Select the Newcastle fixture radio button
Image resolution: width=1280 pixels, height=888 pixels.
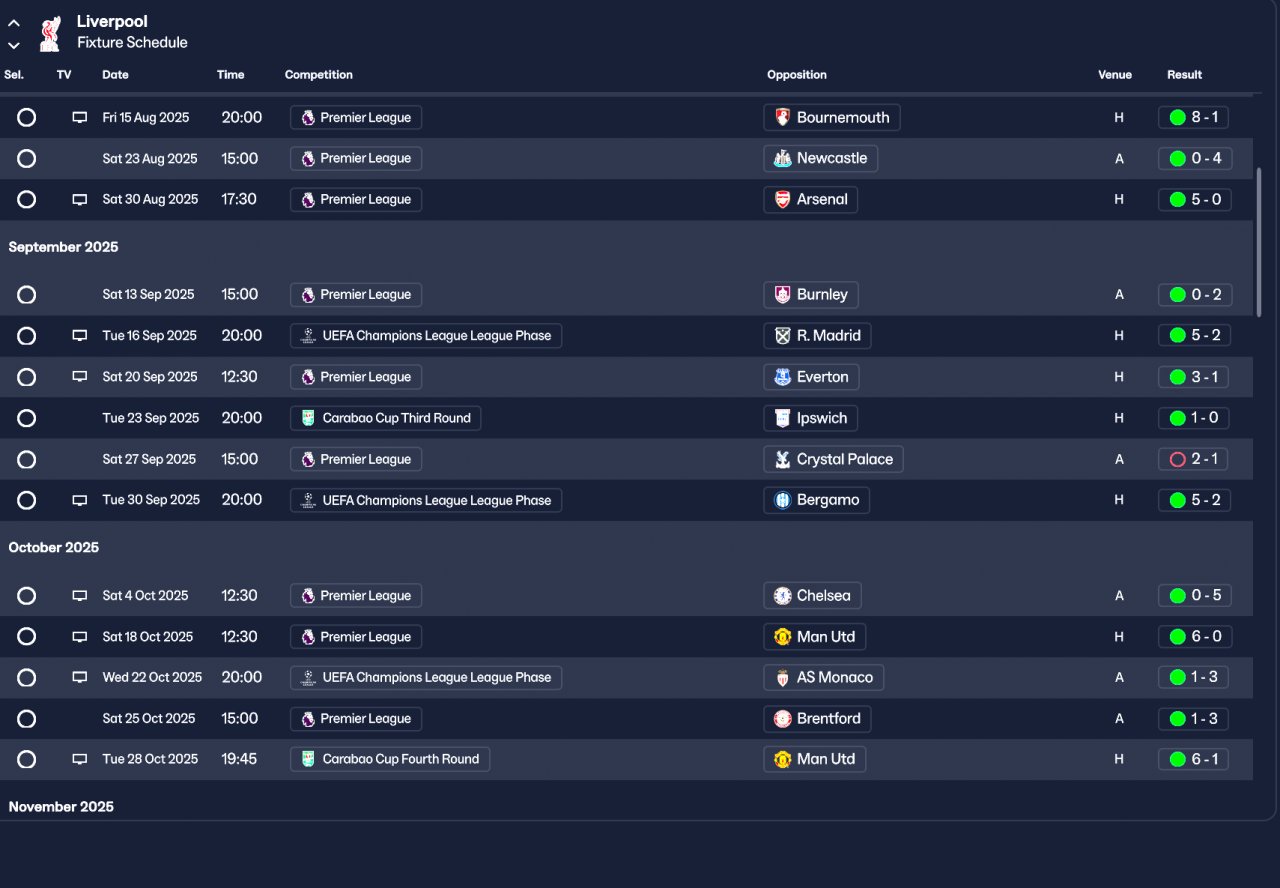[x=27, y=159]
